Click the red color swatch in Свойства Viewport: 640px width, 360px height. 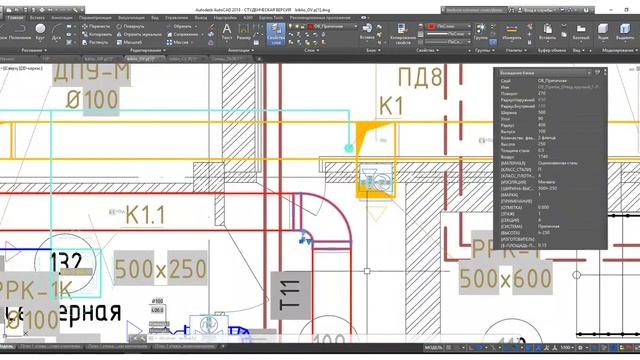pyautogui.click(x=431, y=26)
